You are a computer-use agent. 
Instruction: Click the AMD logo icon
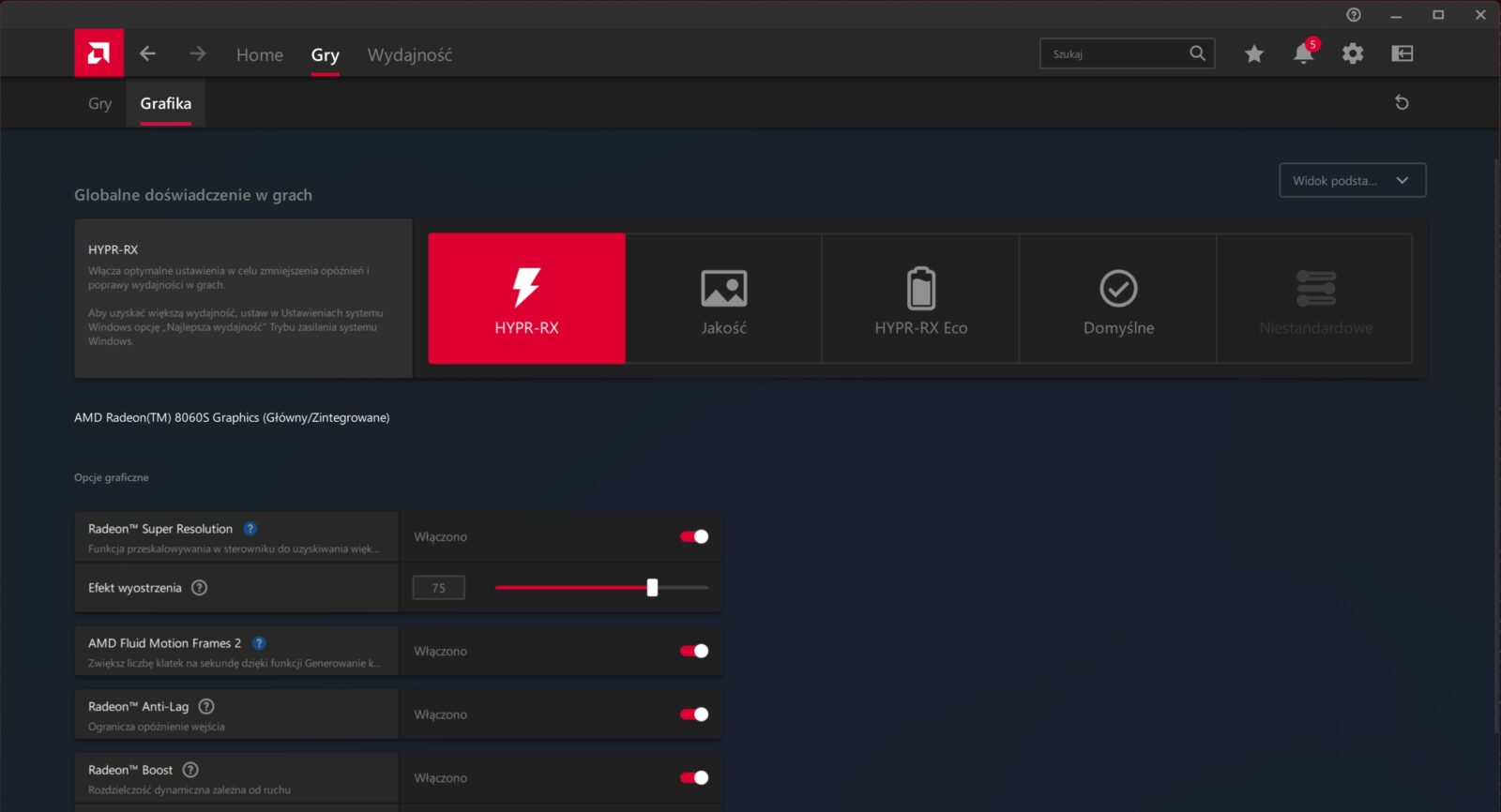99,53
